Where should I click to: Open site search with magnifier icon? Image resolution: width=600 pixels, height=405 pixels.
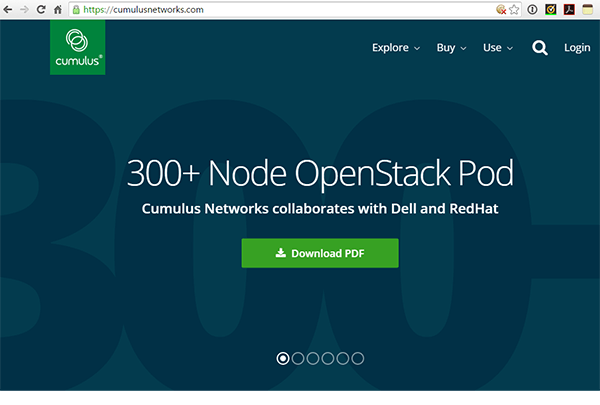click(540, 48)
